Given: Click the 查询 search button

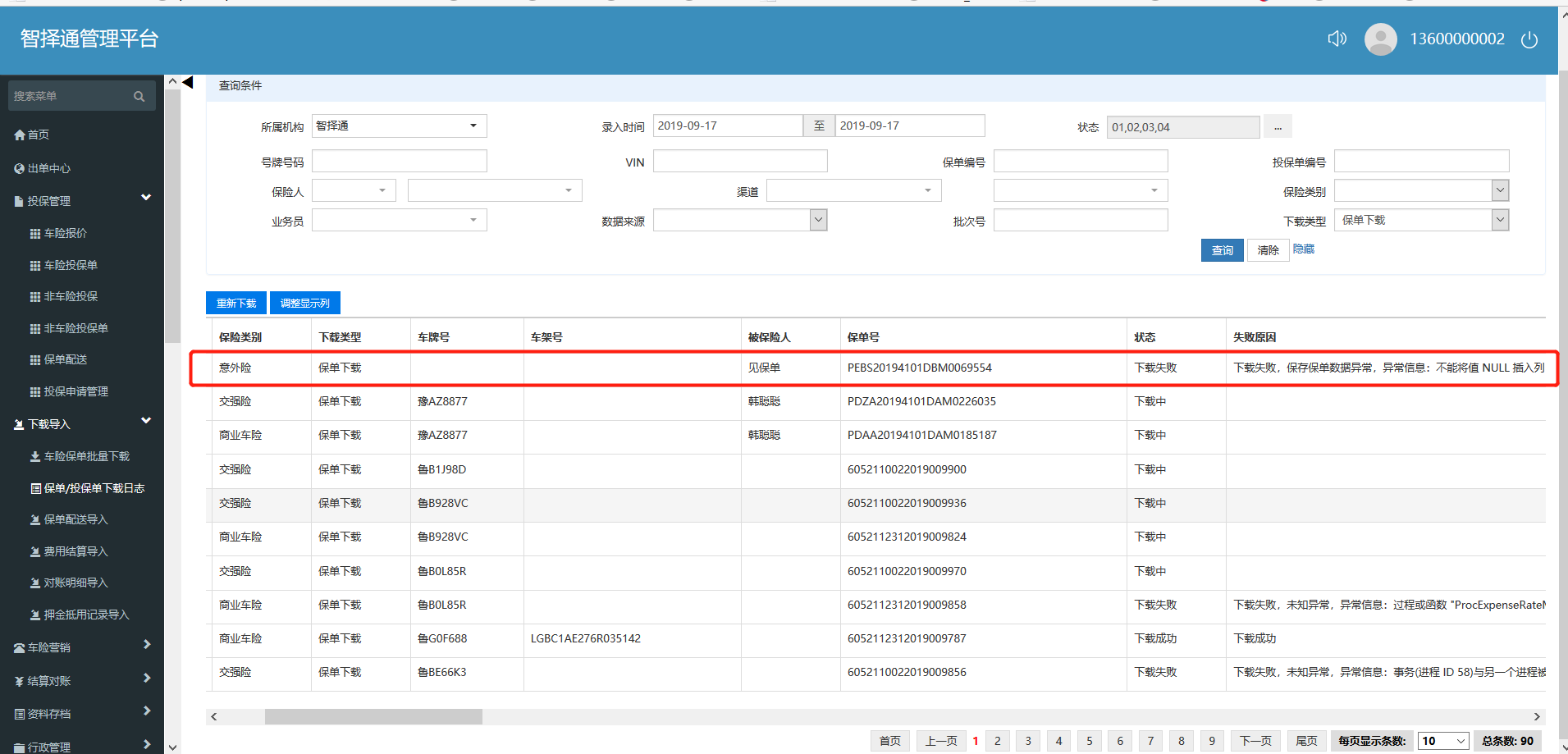Looking at the screenshot, I should pos(1222,250).
